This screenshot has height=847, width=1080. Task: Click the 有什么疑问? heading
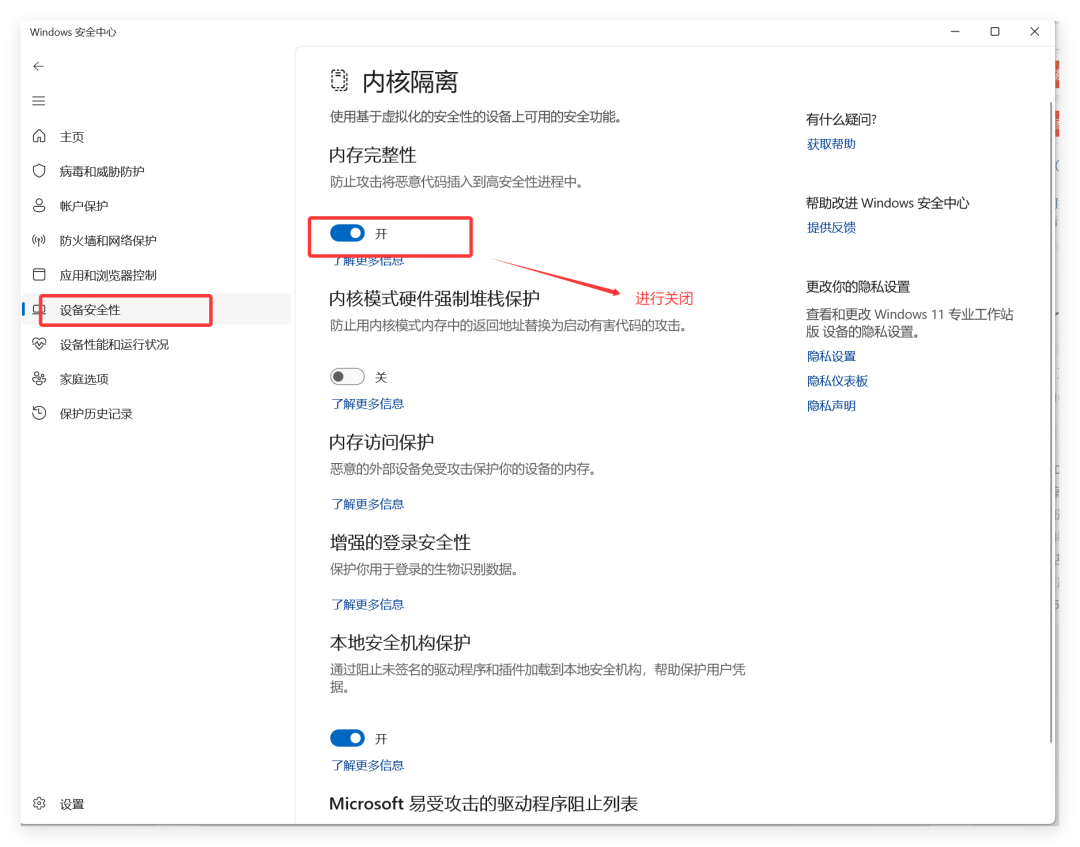click(841, 119)
